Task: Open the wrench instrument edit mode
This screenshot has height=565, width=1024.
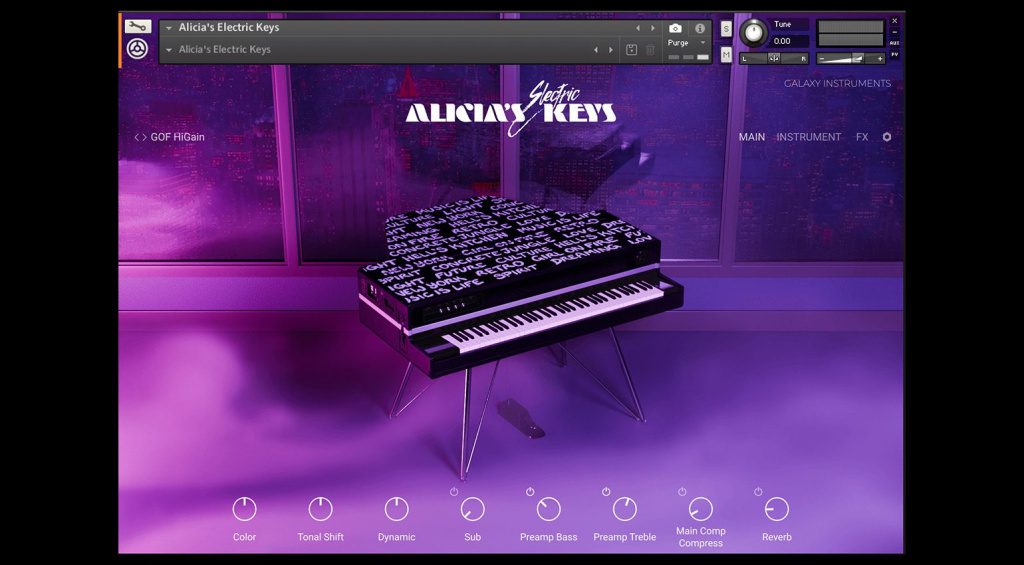Action: (x=138, y=26)
